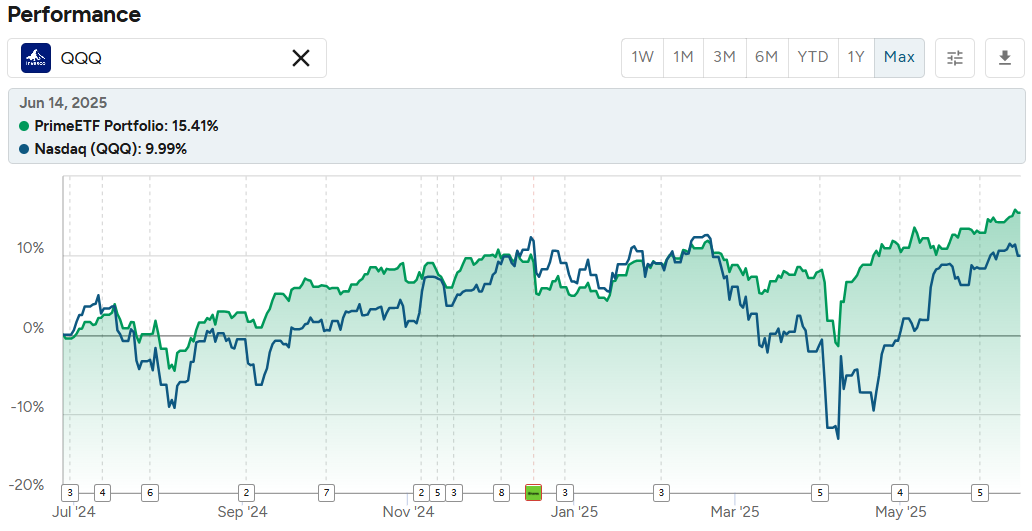Screen dimensions: 1032x531
Task: Select the 1W time range
Action: pos(642,57)
